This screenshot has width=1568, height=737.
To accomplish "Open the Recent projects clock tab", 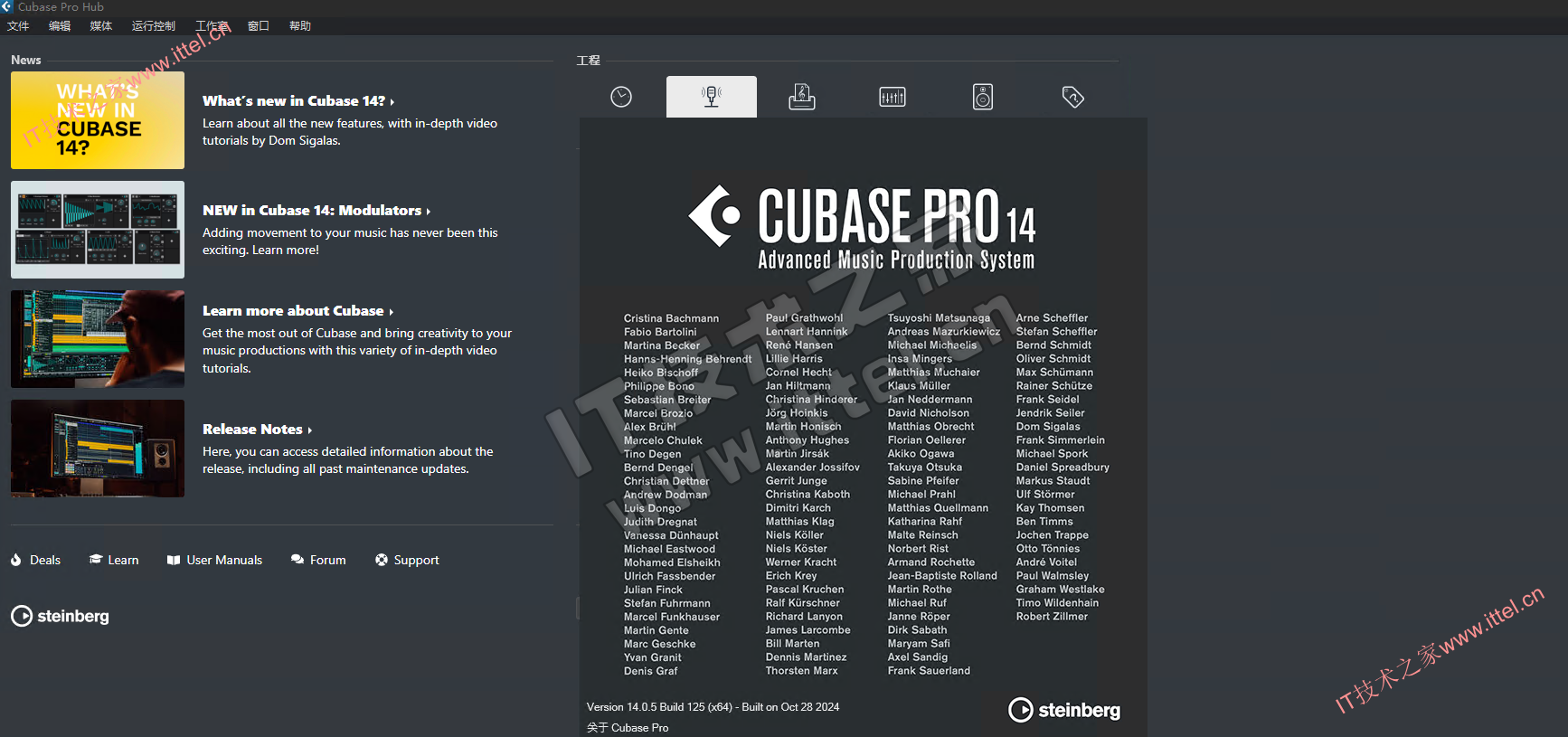I will pos(621,97).
